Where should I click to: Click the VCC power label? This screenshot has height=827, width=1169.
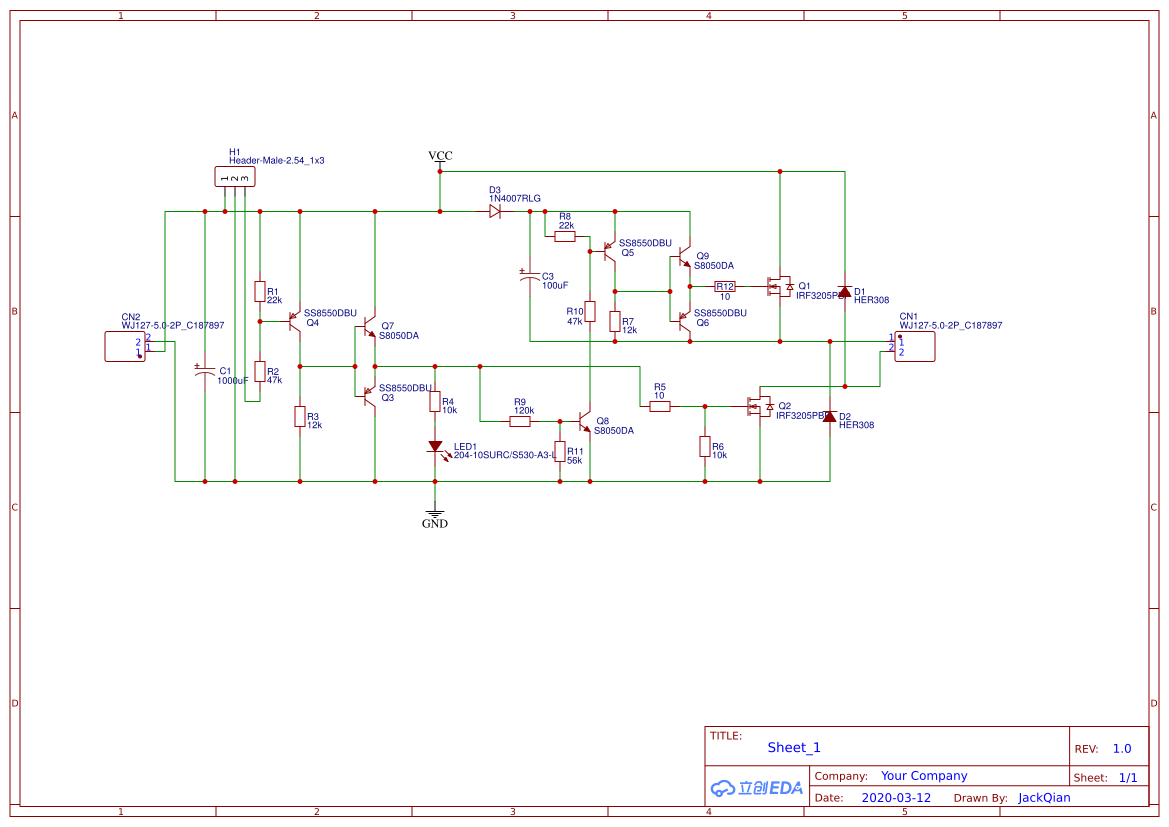click(x=440, y=156)
